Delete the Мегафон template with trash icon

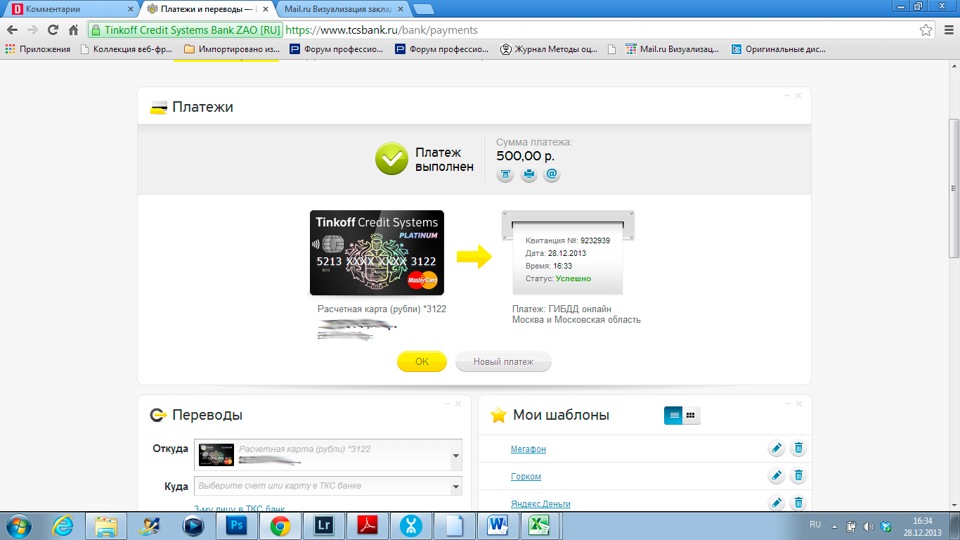coord(798,449)
